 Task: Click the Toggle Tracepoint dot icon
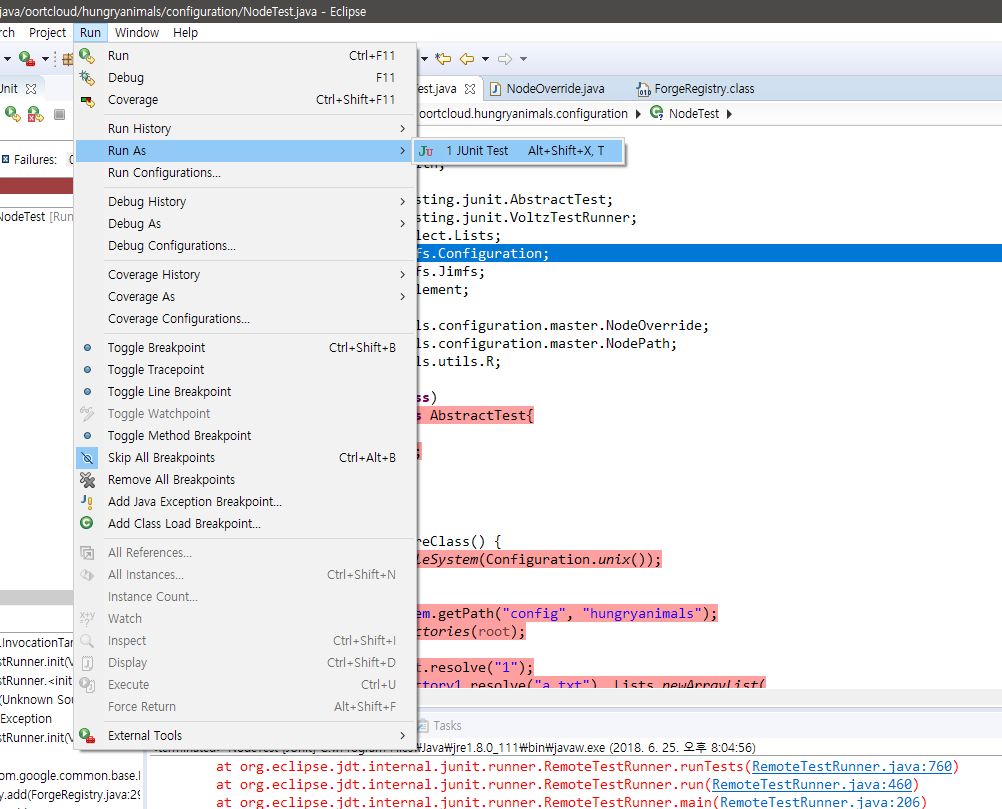88,369
